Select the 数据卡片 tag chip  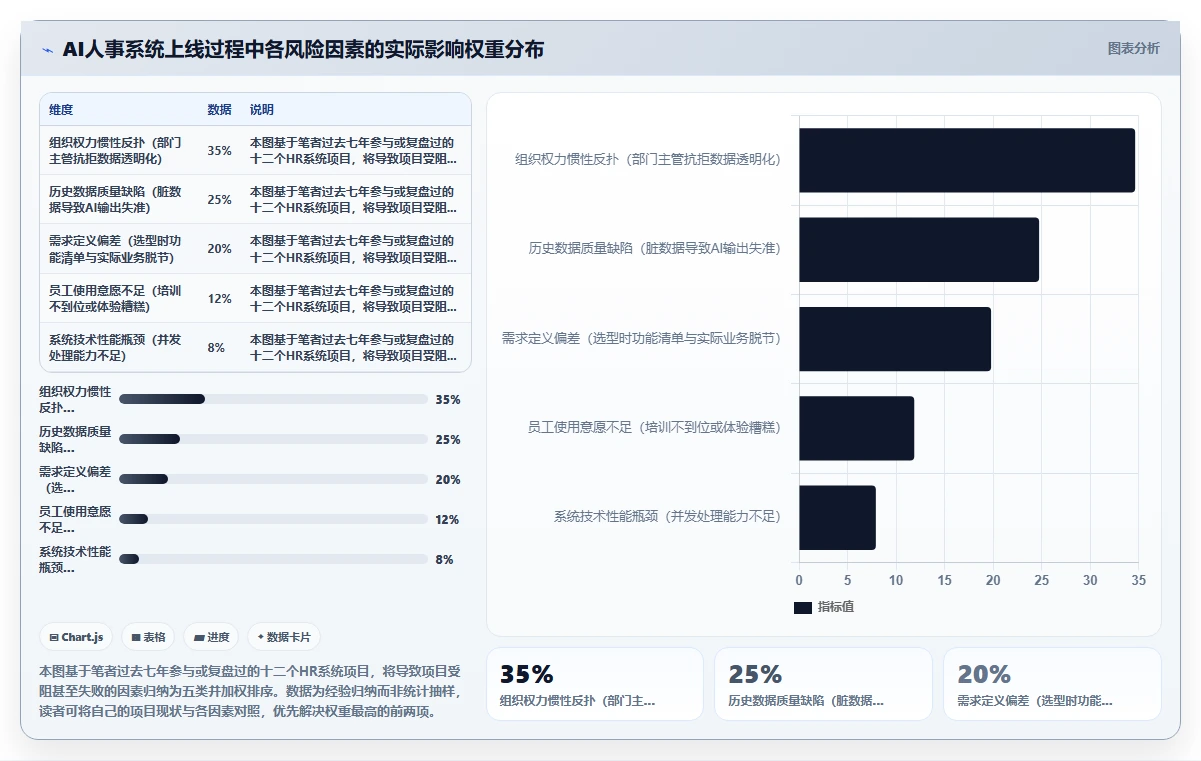pyautogui.click(x=283, y=637)
